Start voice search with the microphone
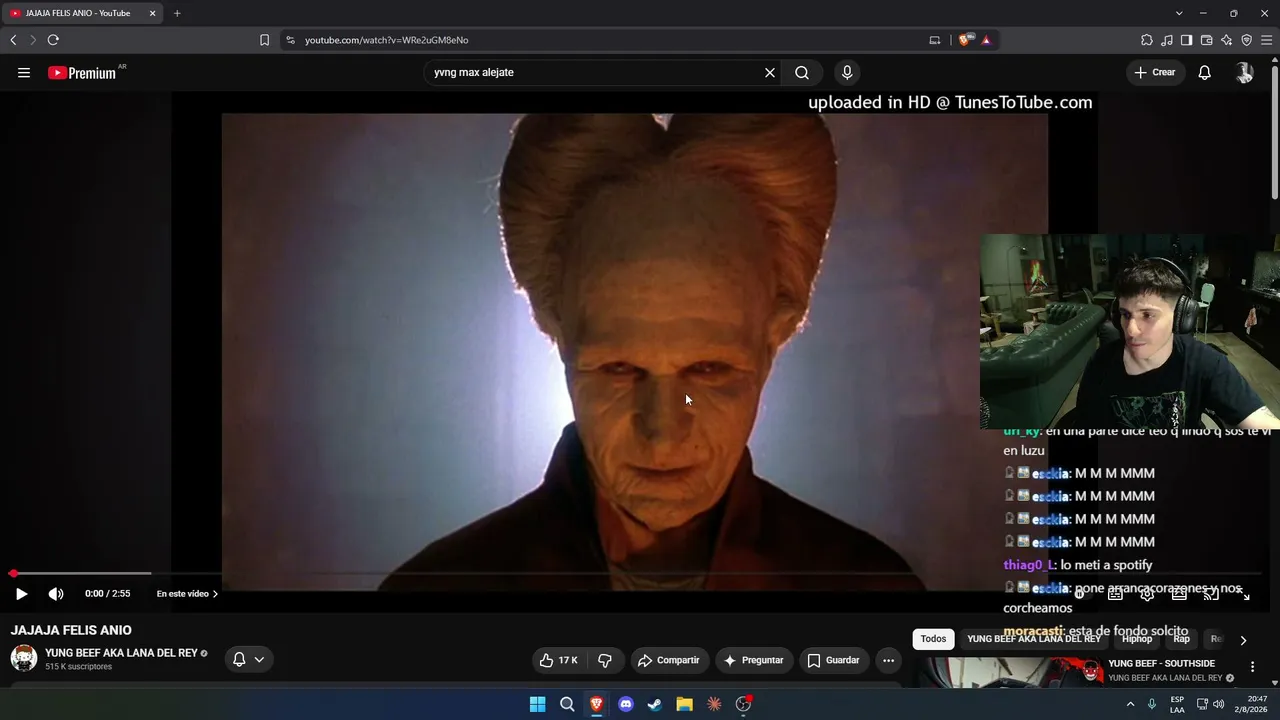Screen dimensions: 1280x720 (847, 72)
